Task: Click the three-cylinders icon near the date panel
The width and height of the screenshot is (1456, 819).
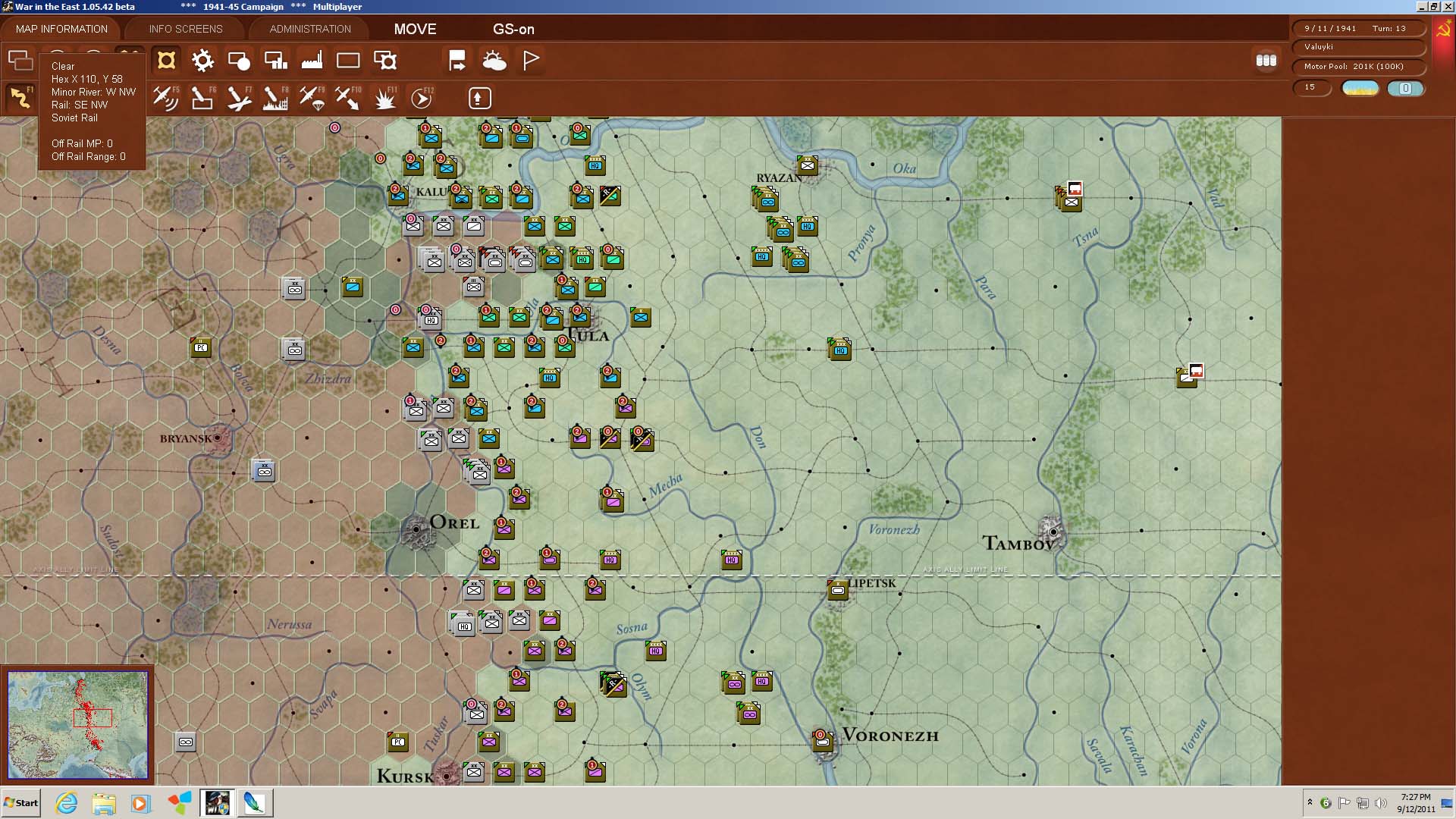Action: tap(1266, 60)
